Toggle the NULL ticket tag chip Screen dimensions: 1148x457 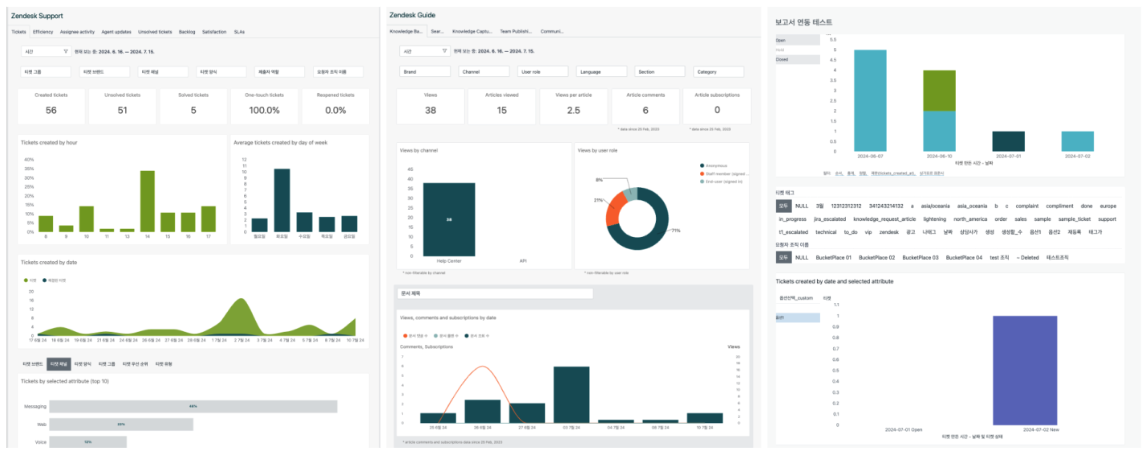802,207
